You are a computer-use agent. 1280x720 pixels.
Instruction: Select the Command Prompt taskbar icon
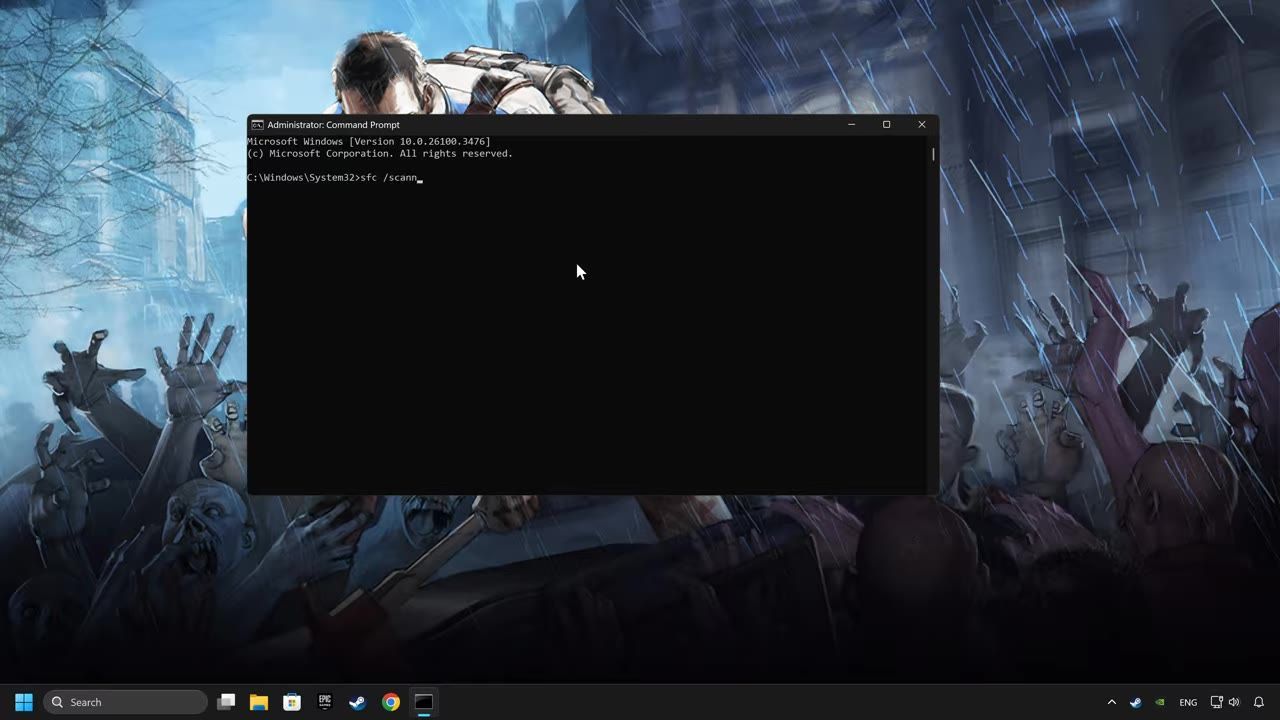[x=424, y=702]
